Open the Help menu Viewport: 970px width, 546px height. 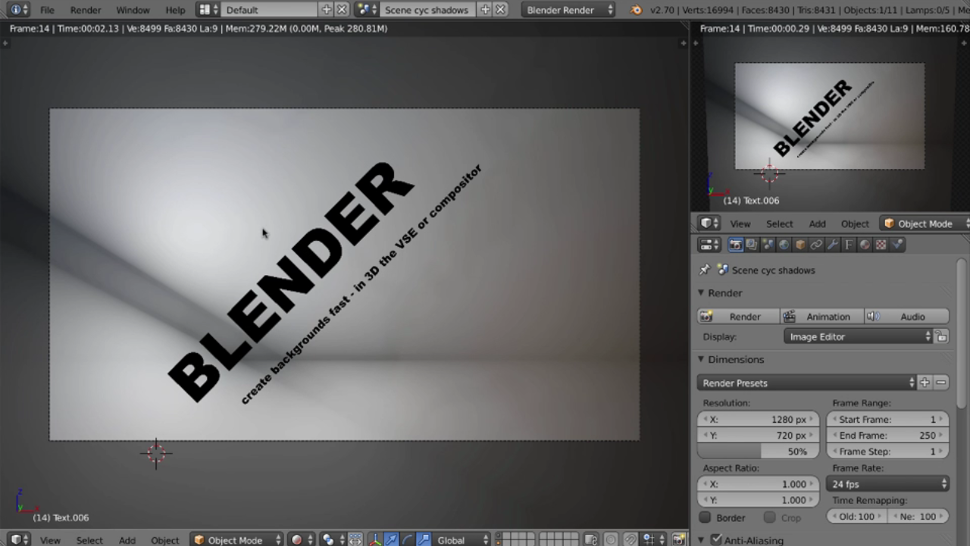click(175, 10)
